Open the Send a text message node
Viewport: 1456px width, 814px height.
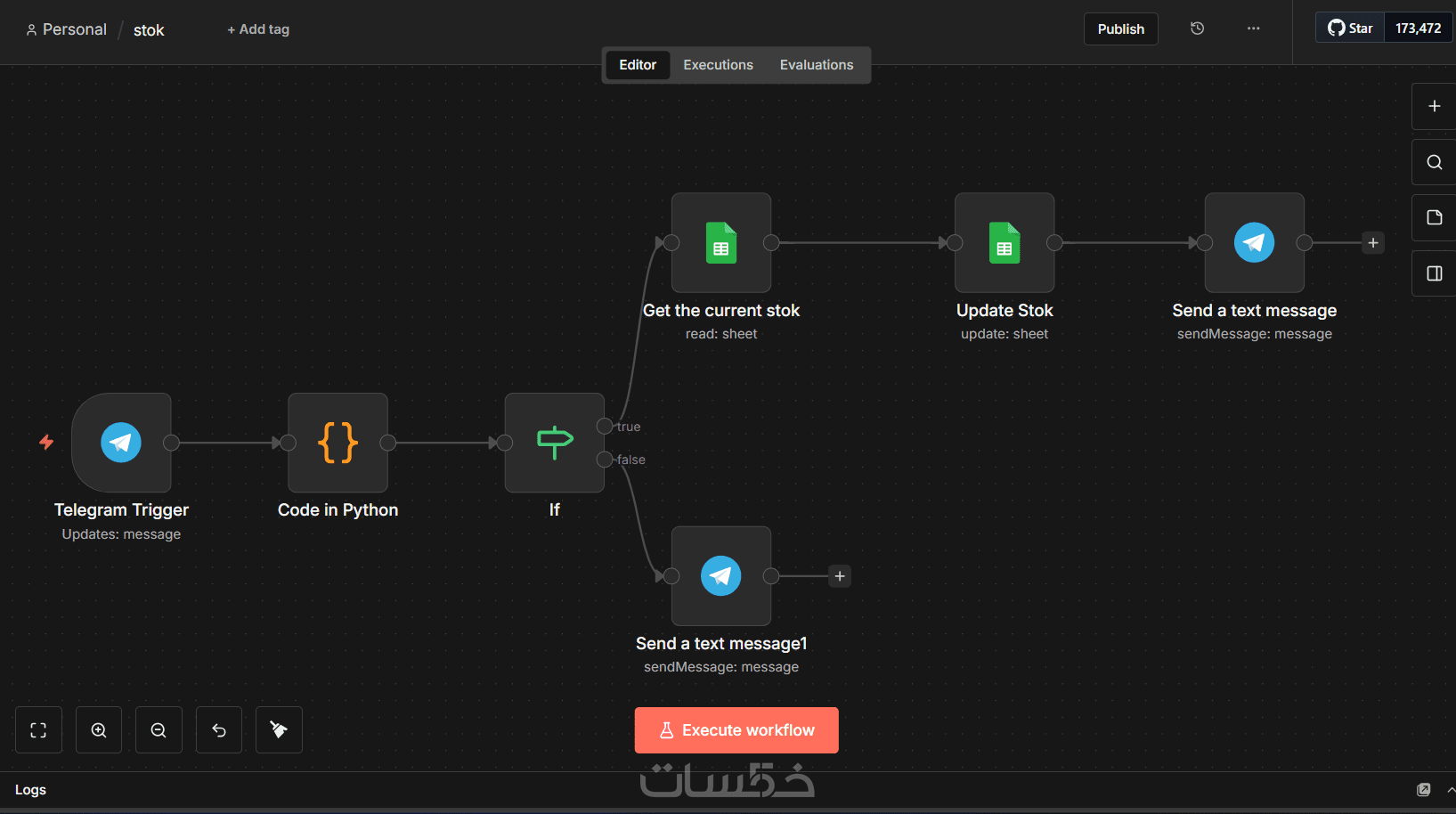click(1255, 242)
